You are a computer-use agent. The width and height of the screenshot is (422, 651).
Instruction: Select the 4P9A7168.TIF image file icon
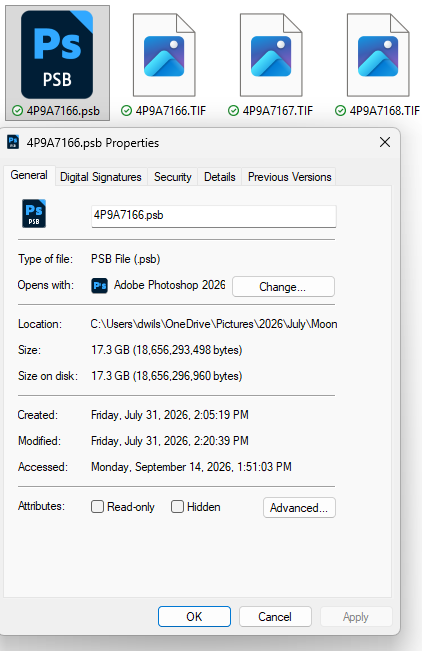[378, 55]
